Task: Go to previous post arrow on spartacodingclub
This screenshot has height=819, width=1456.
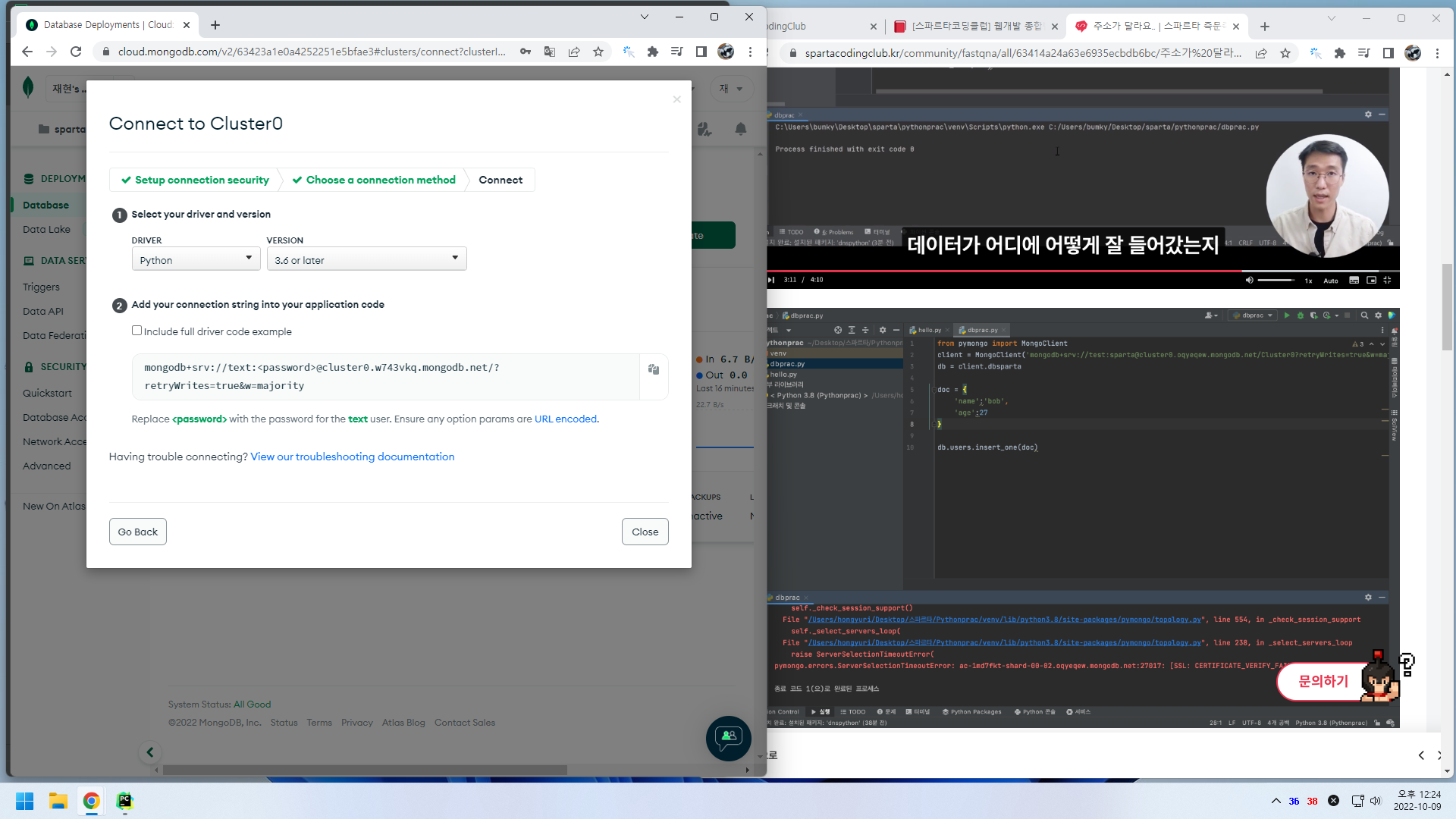Action: [1421, 755]
